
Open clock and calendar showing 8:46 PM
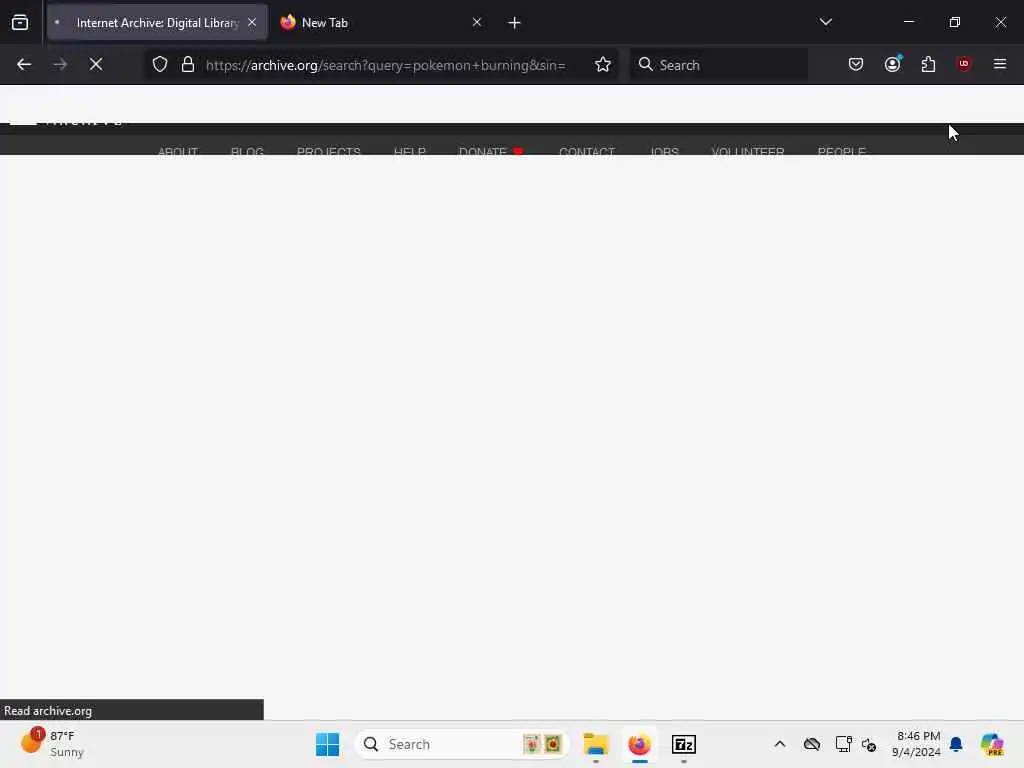click(917, 744)
